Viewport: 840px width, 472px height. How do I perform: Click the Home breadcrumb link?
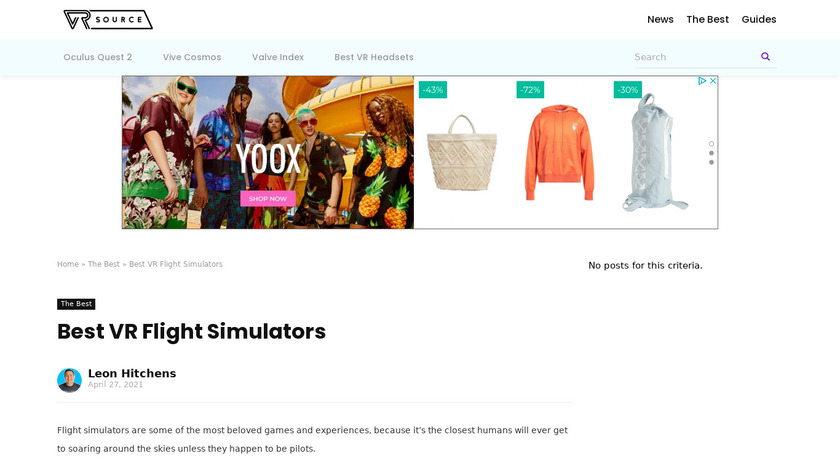pyautogui.click(x=68, y=264)
